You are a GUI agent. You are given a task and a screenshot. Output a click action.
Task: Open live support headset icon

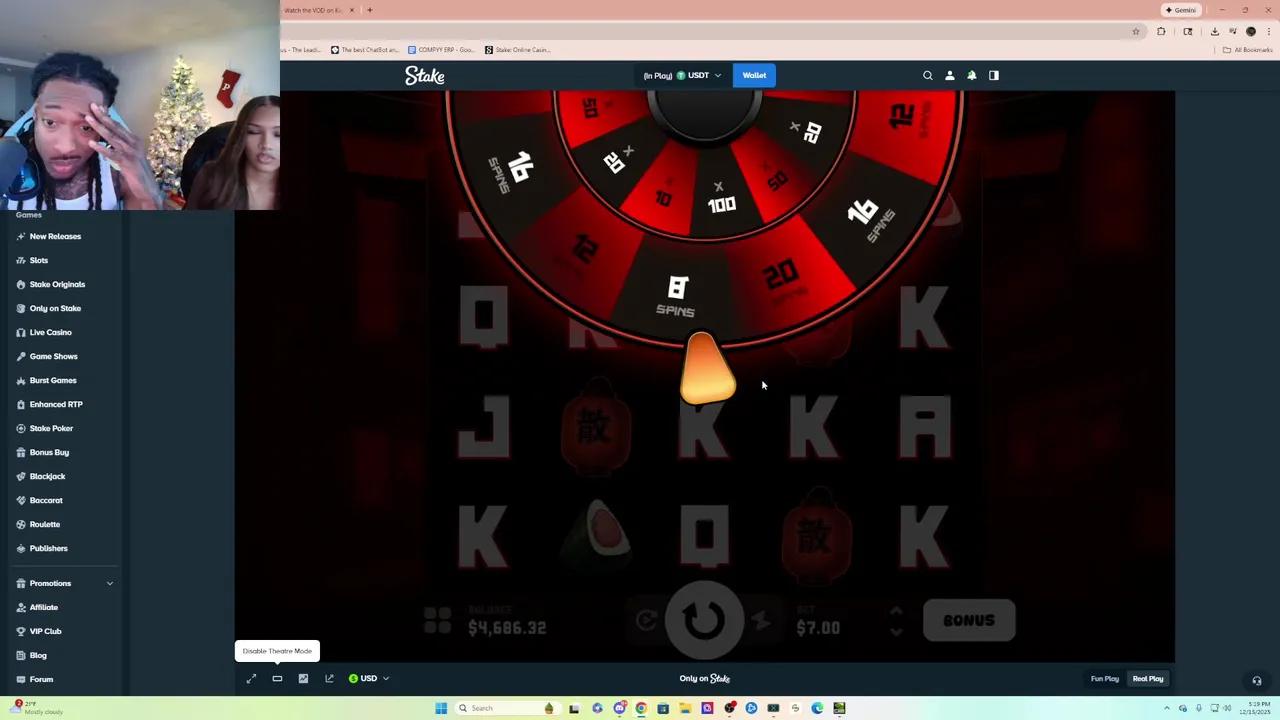tap(1257, 681)
